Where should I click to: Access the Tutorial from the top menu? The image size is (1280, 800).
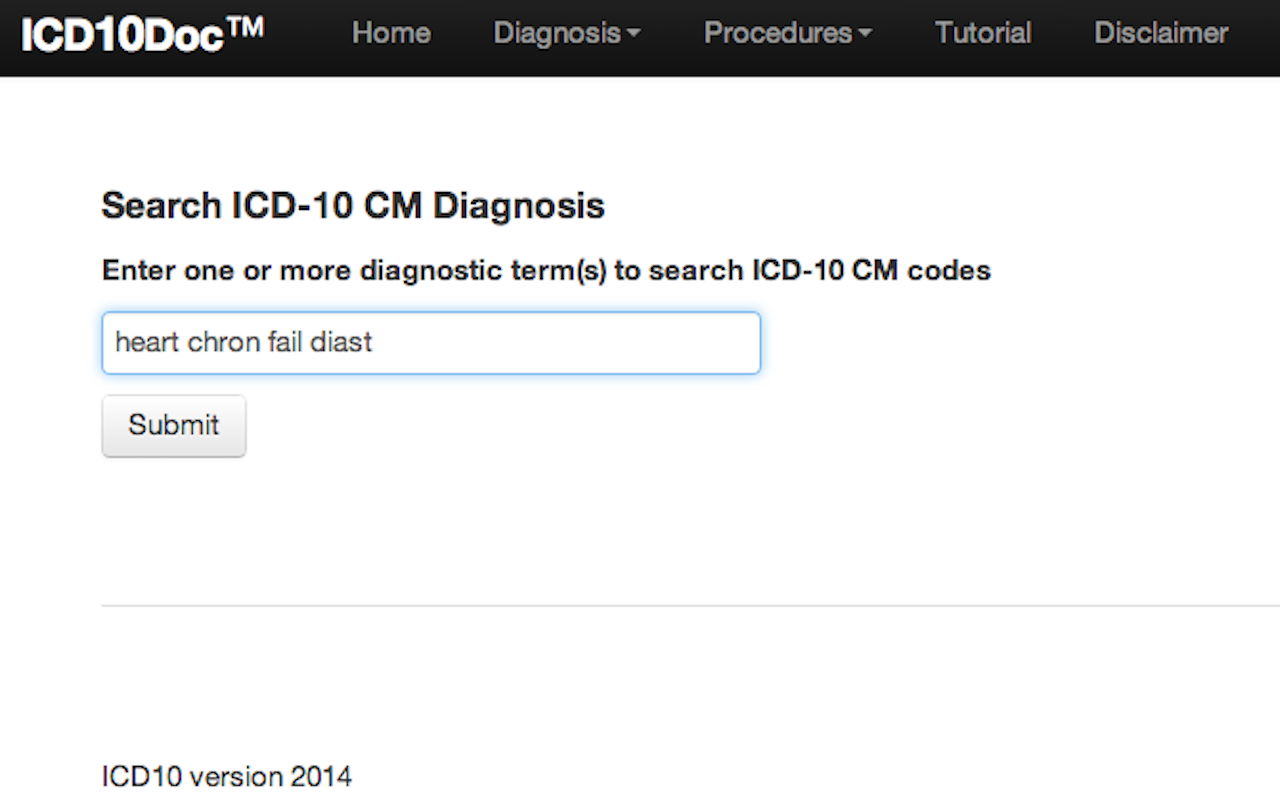982,33
